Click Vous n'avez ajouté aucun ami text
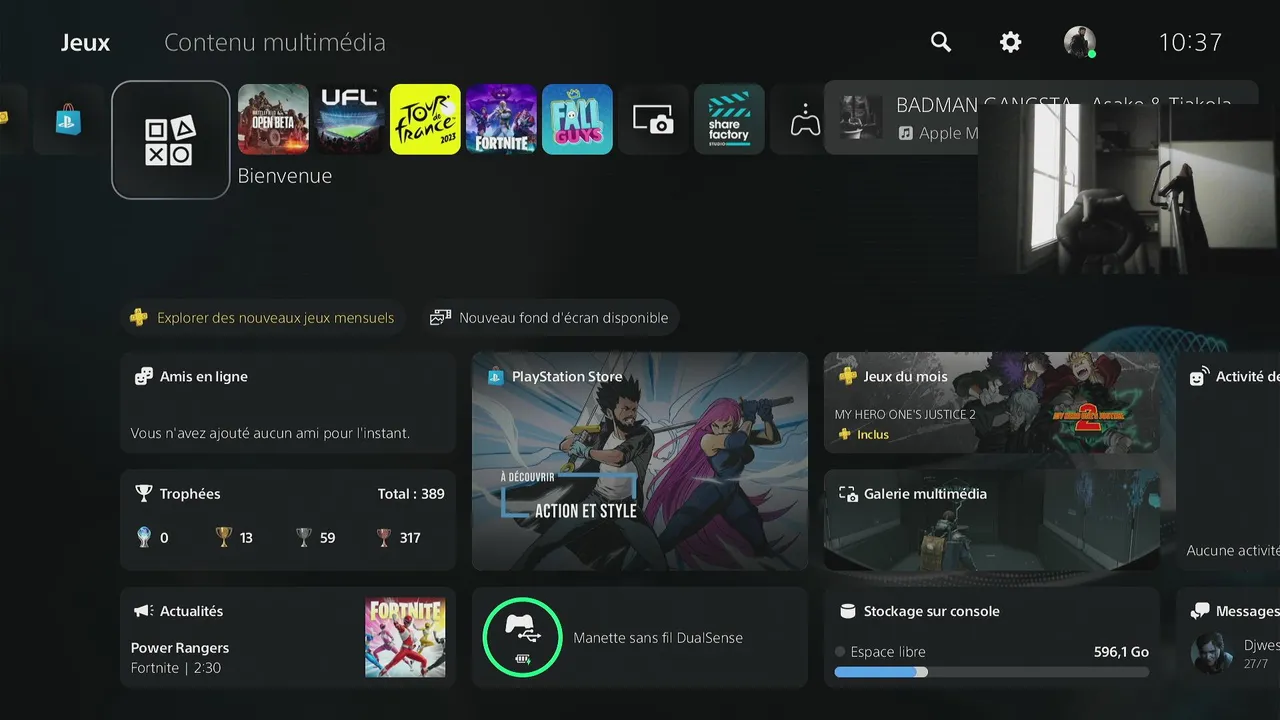 [x=270, y=434]
